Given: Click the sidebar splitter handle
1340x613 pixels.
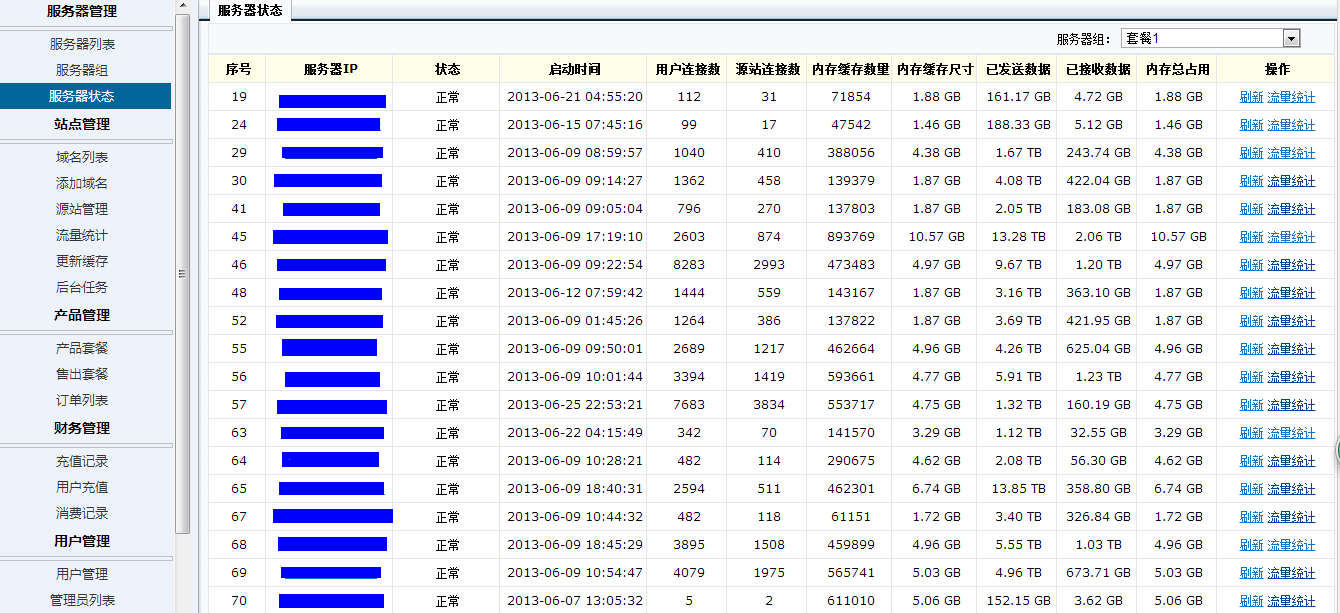Looking at the screenshot, I should click(x=182, y=274).
